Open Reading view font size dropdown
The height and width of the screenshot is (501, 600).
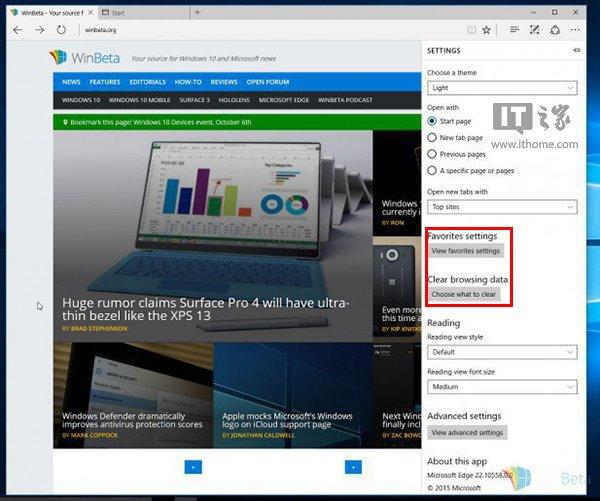point(502,387)
